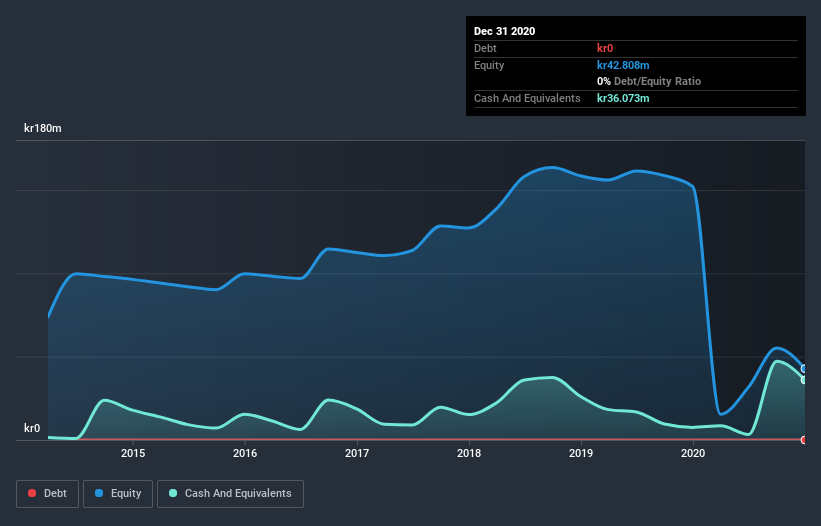Click the red Debt endpoint marker

tap(804, 440)
